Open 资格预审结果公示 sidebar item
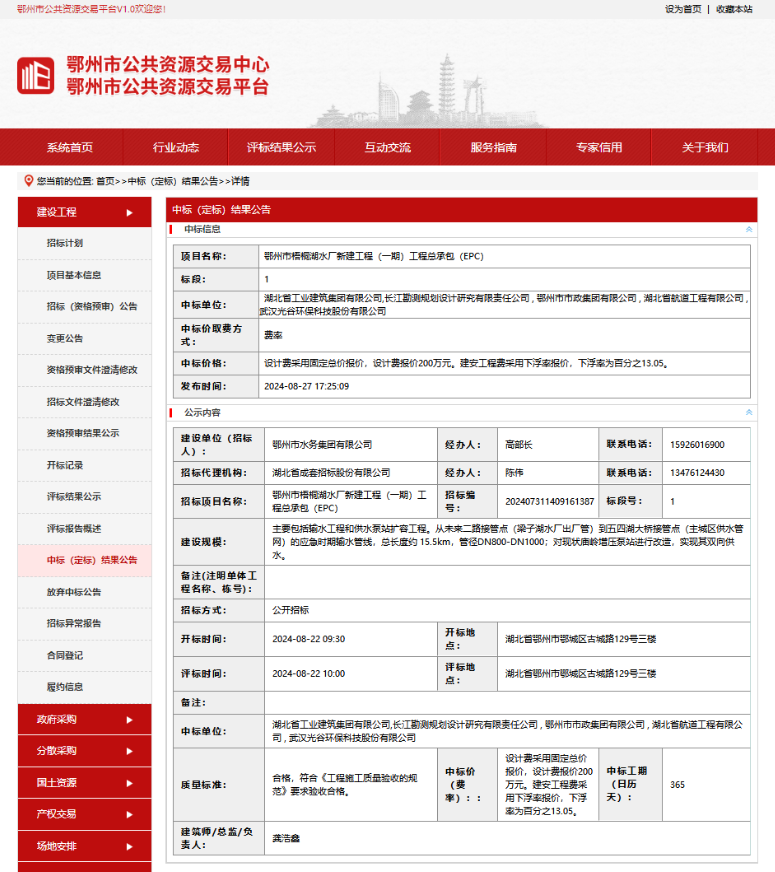 (83, 433)
